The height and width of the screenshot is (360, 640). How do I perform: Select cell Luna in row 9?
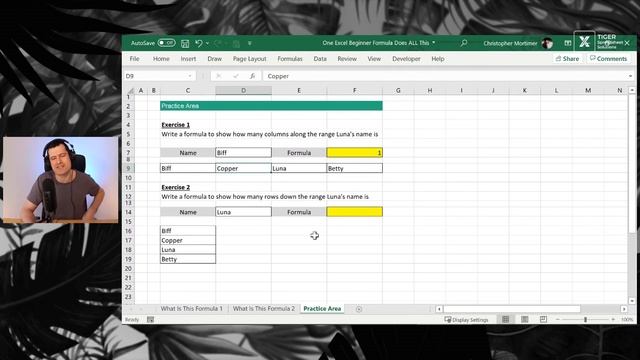299,168
